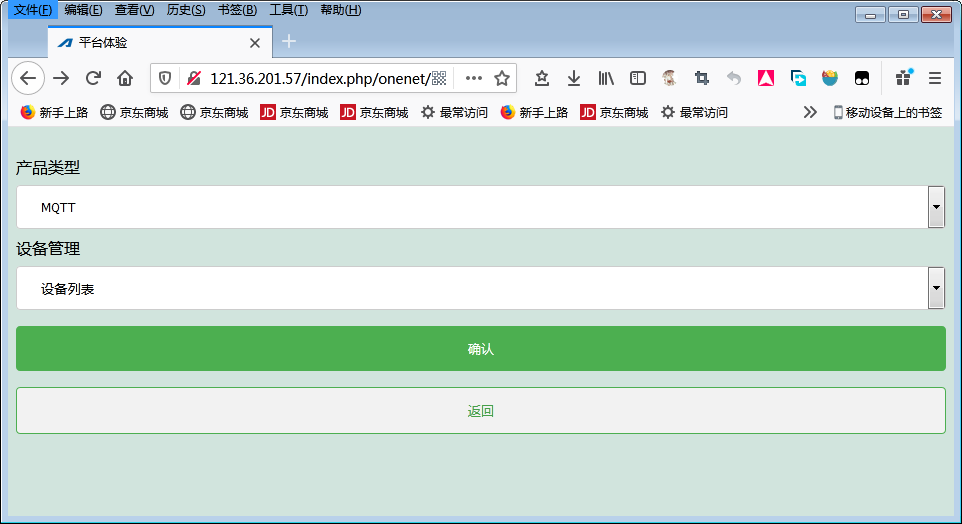Viewport: 962px width, 524px height.
Task: Show more bookmarks with double chevron
Action: pos(810,112)
